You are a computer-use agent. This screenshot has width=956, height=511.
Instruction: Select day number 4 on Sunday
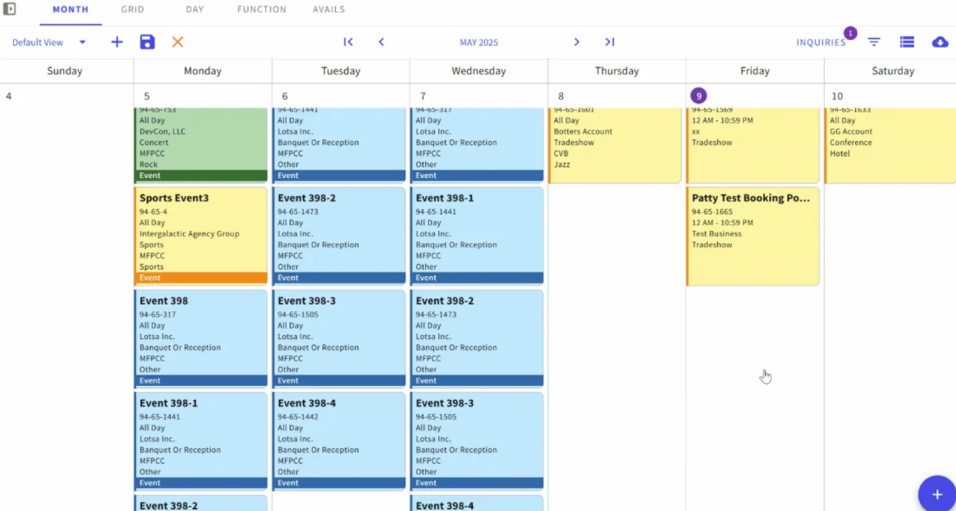(x=9, y=96)
